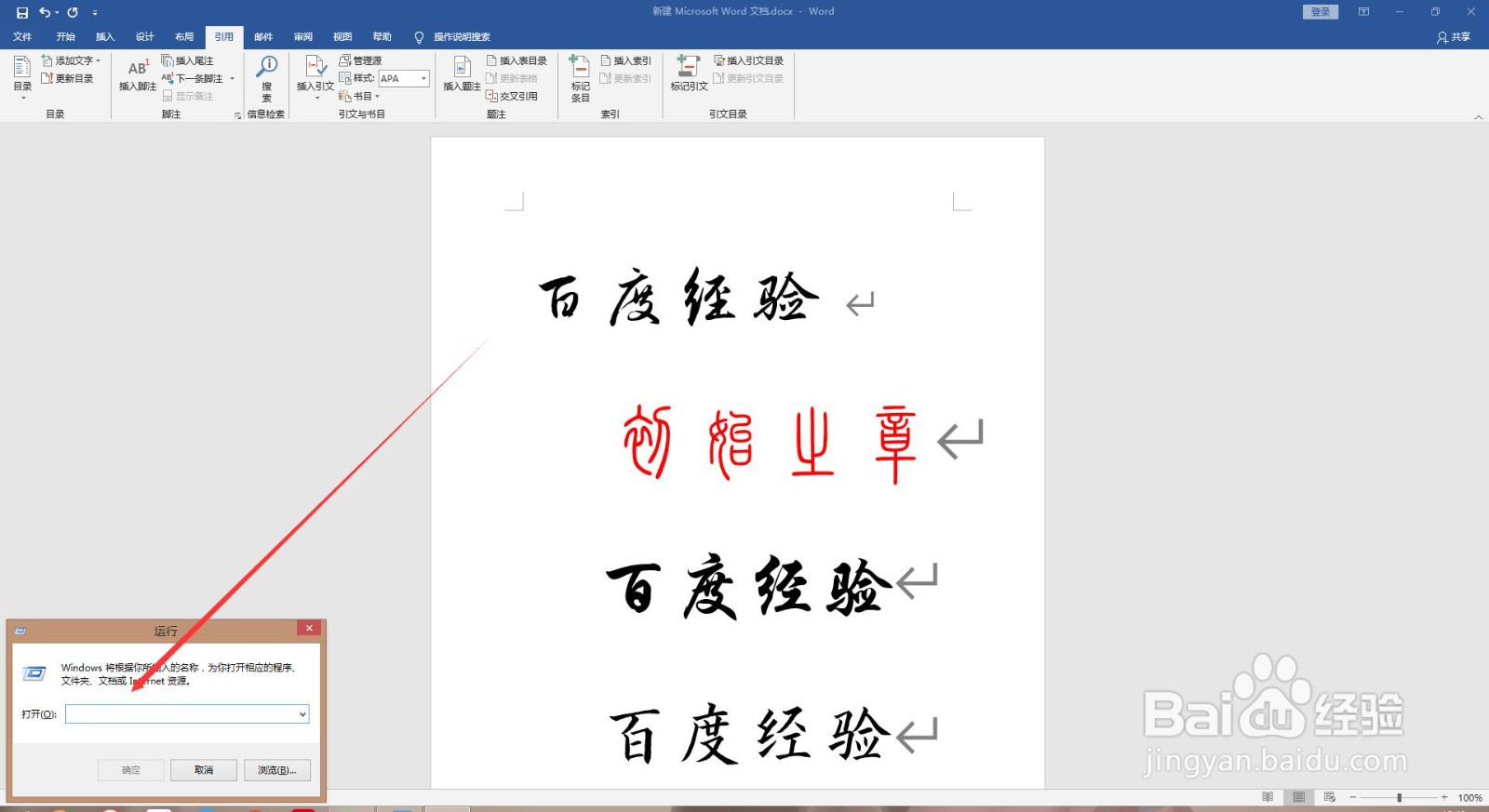Click the 共享 share button
The height and width of the screenshot is (812, 1489).
tap(1454, 37)
